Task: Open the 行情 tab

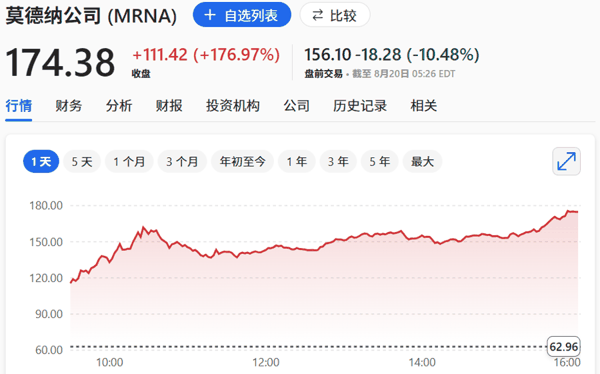Action: tap(19, 106)
